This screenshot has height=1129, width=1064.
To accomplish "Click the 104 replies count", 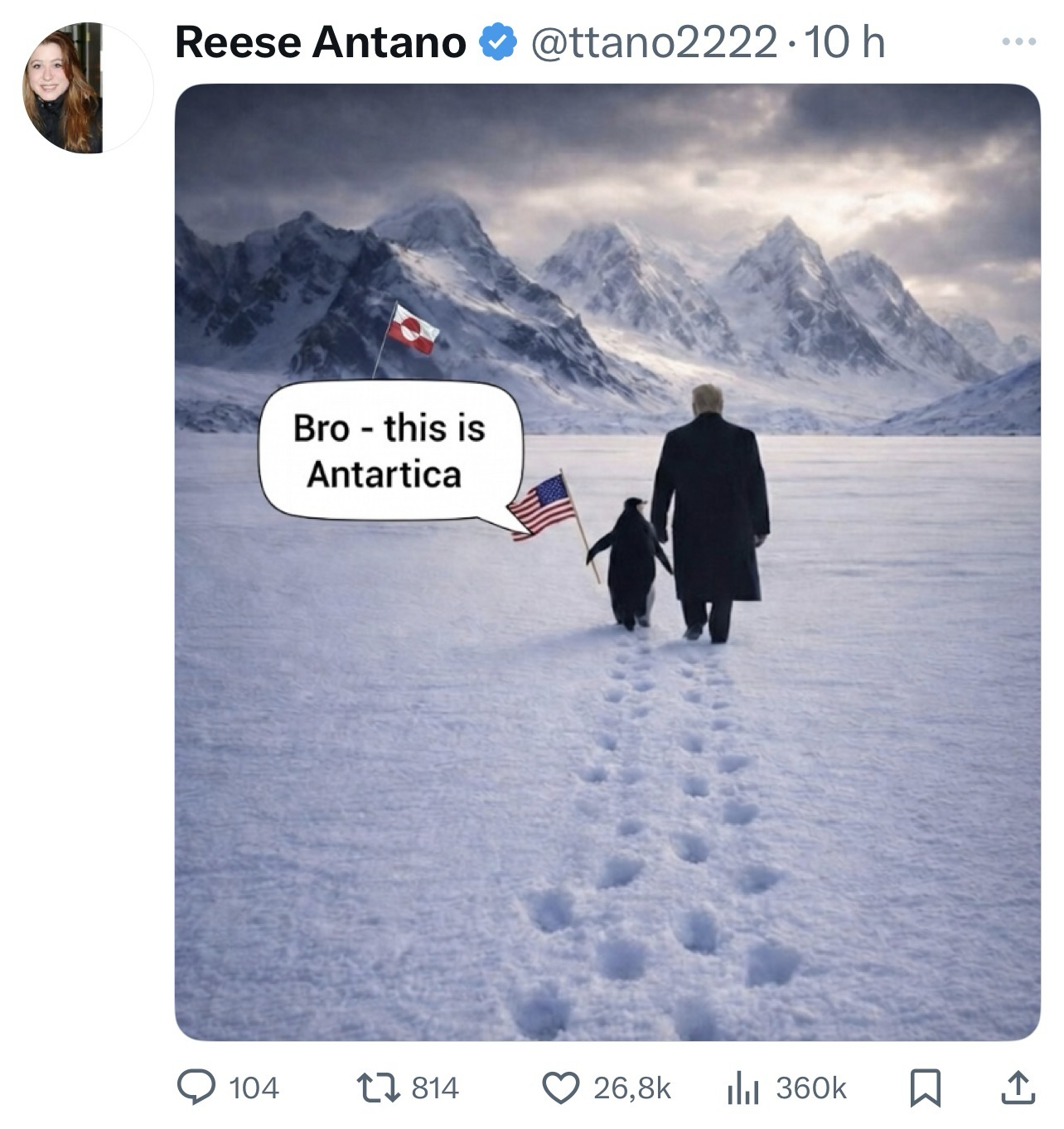I will 254,1088.
